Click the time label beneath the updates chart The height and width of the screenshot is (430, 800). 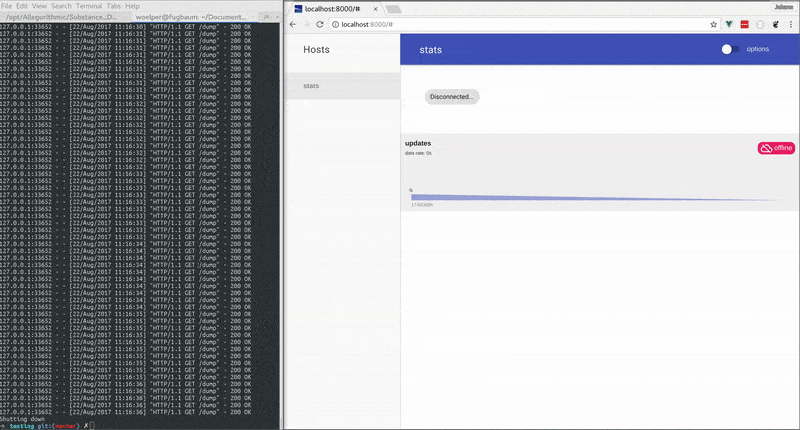click(x=422, y=205)
